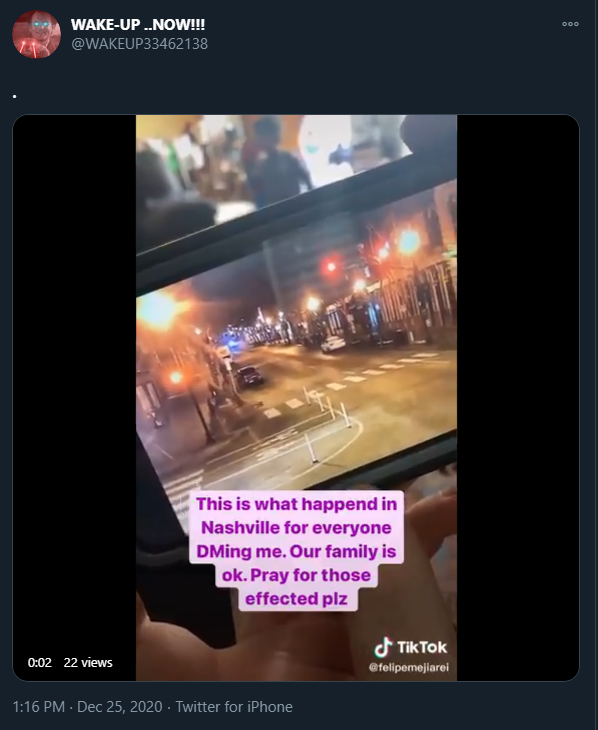Click the hand holding tablet in video

click(x=419, y=559)
